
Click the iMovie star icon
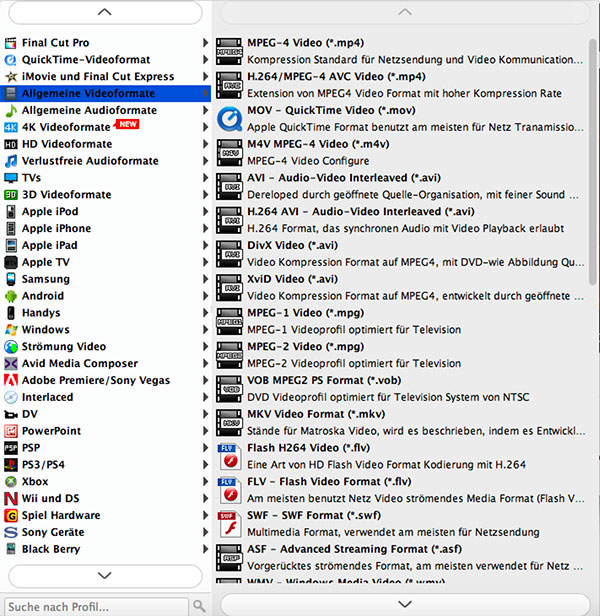pos(11,77)
